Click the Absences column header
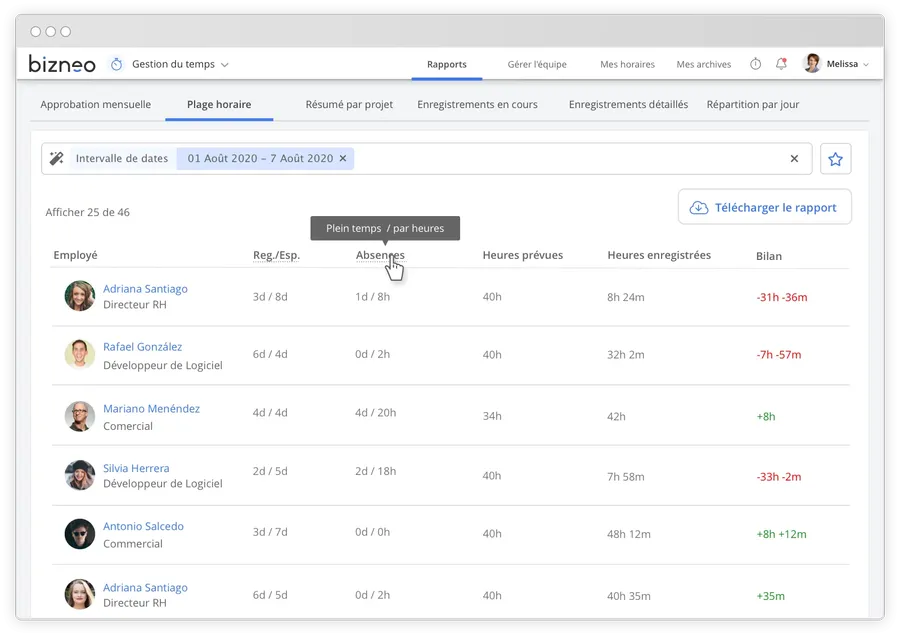Screen dimensions: 900x637 pos(380,255)
